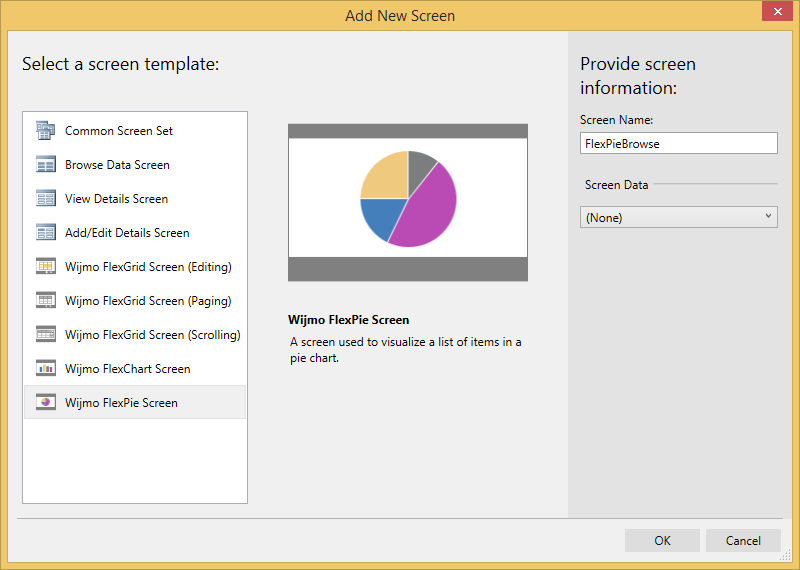Click the Add/Edit Details Screen icon
This screenshot has width=800, height=570.
click(x=45, y=233)
